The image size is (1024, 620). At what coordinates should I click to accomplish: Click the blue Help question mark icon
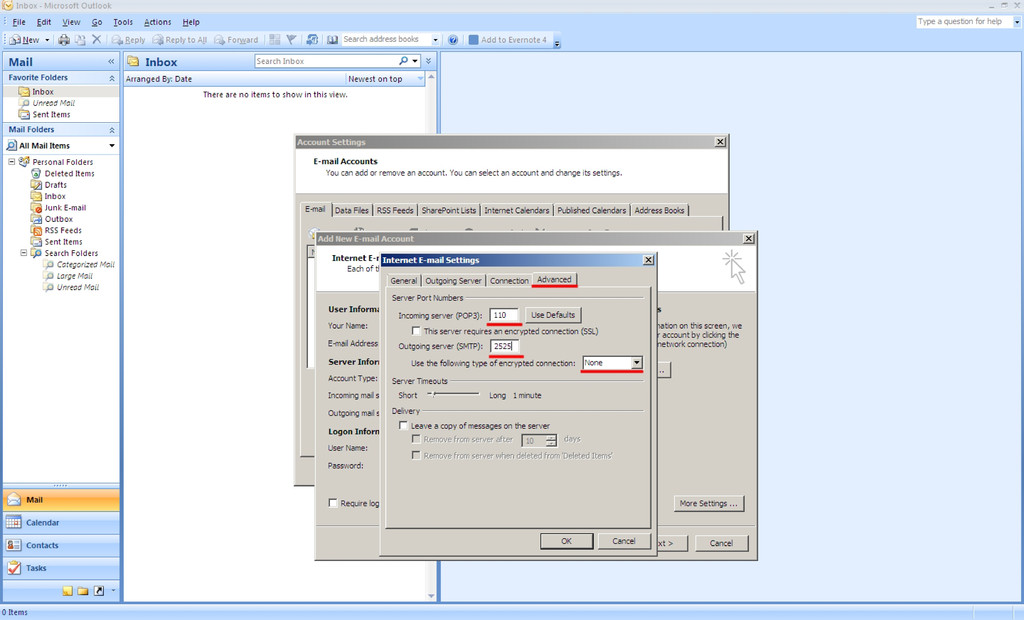(453, 40)
